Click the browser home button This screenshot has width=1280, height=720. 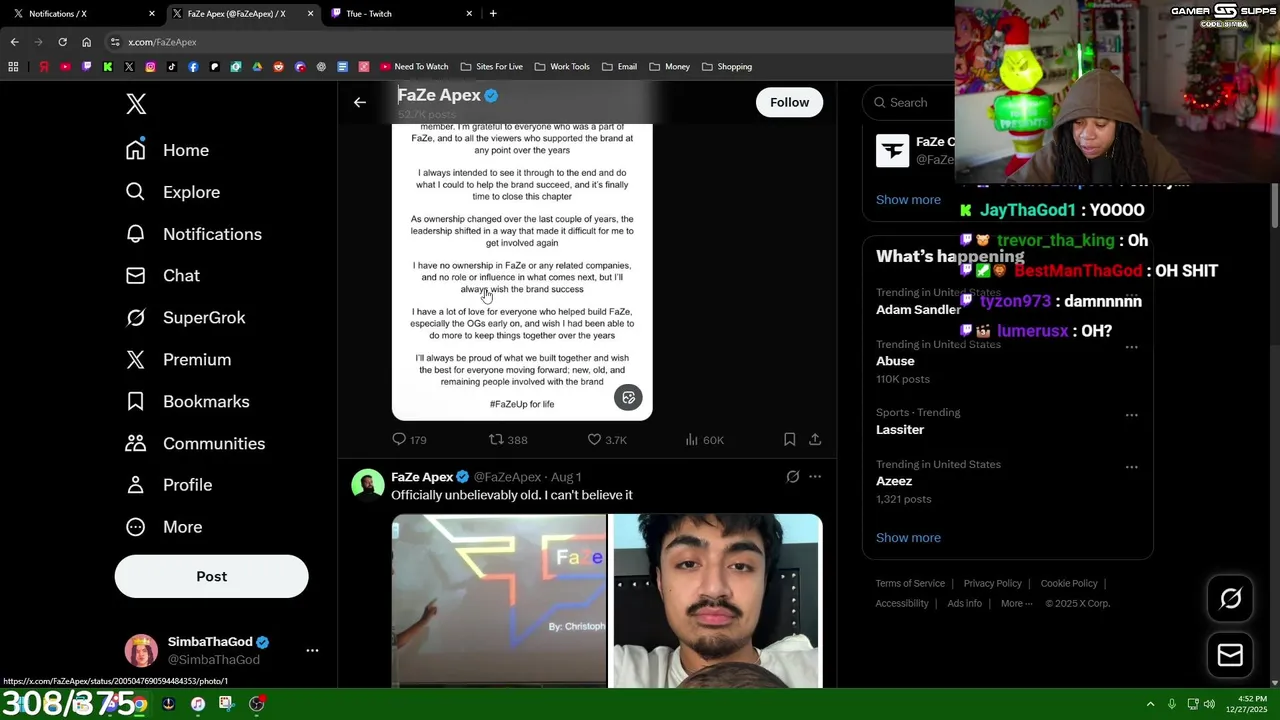[86, 42]
